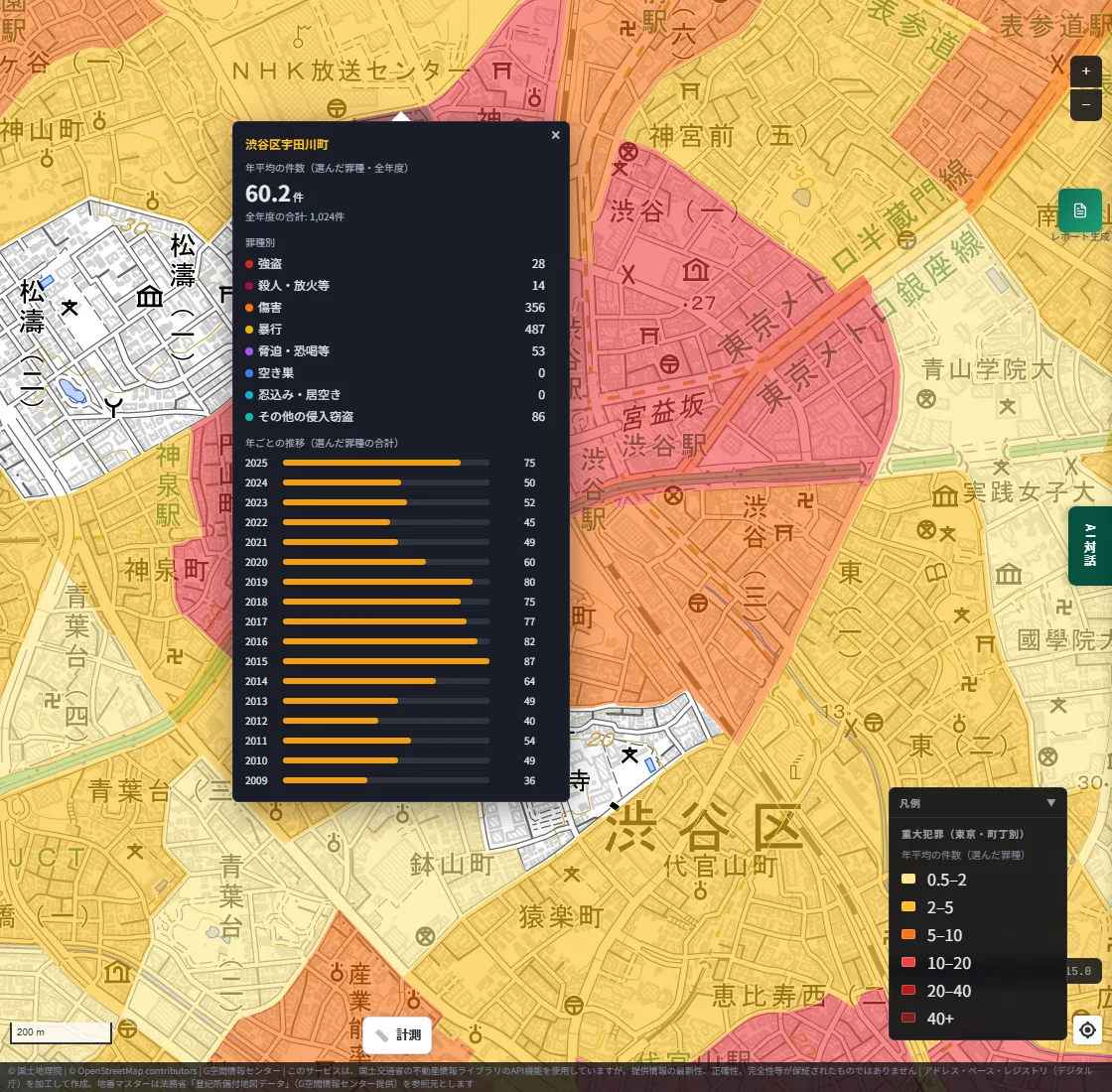The image size is (1112, 1092).
Task: Click the 松濤 museum map icon
Action: click(x=150, y=296)
